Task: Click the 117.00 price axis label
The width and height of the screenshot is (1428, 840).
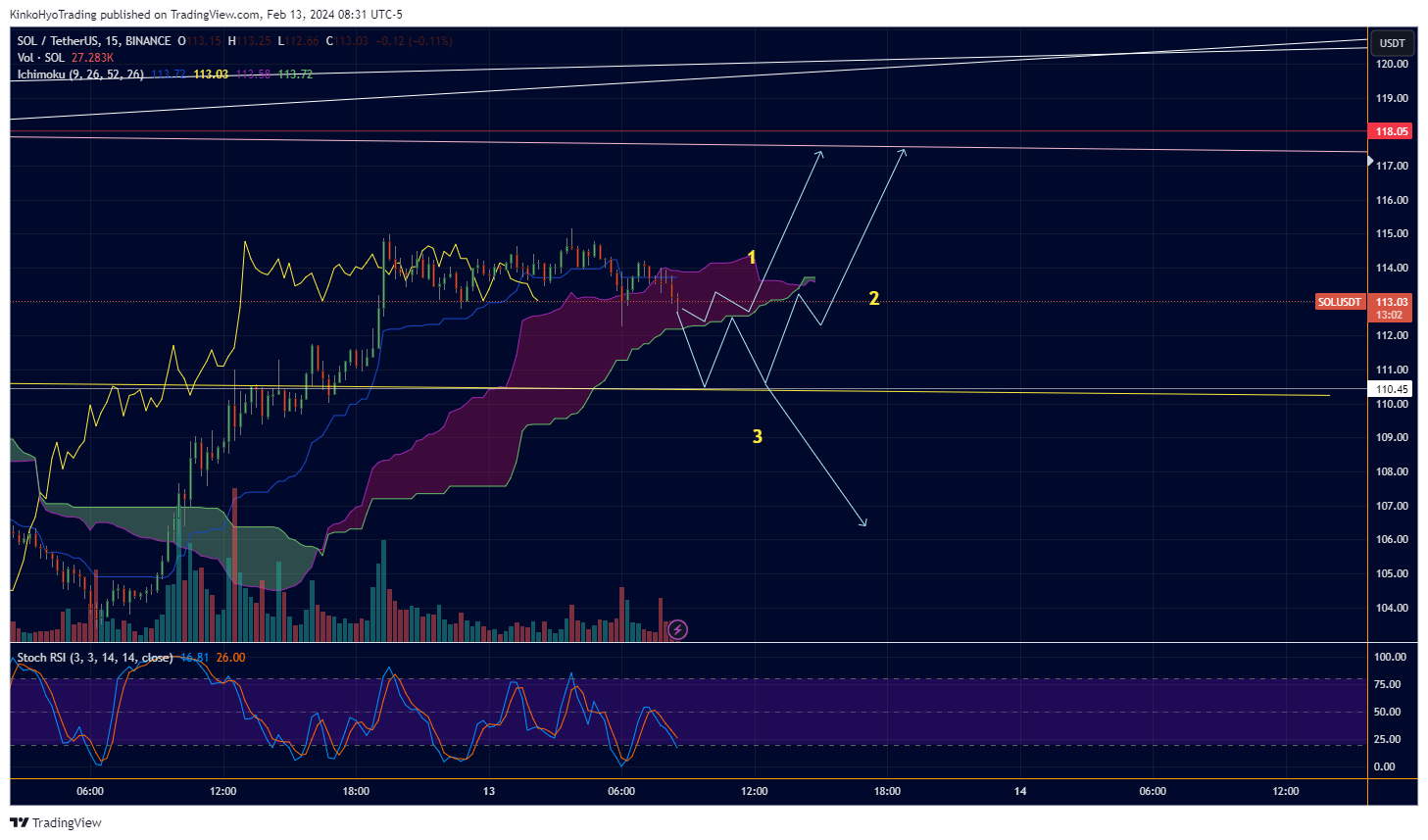Action: point(1392,166)
